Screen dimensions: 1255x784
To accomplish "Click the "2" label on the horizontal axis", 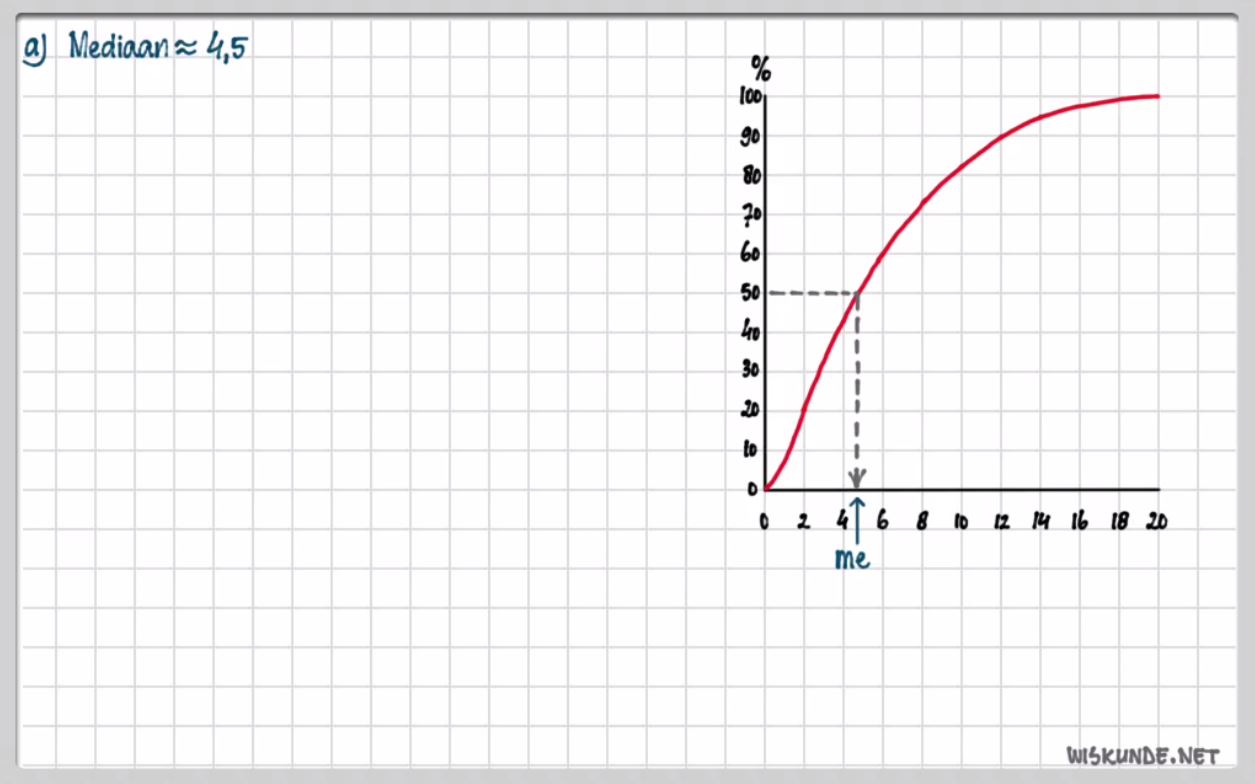I will pyautogui.click(x=803, y=521).
